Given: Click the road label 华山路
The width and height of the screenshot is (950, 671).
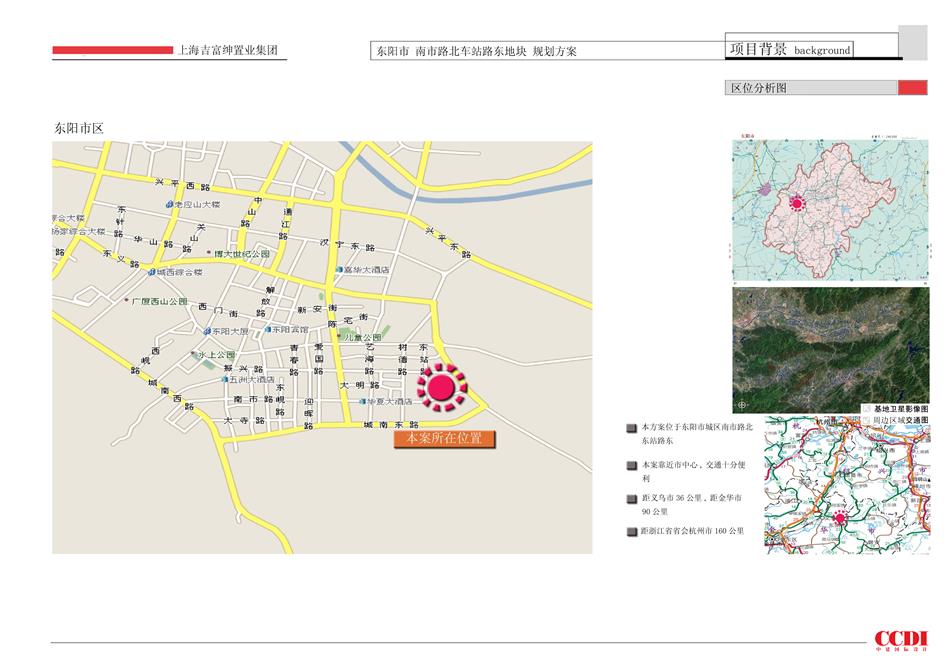Looking at the screenshot, I should [x=154, y=242].
